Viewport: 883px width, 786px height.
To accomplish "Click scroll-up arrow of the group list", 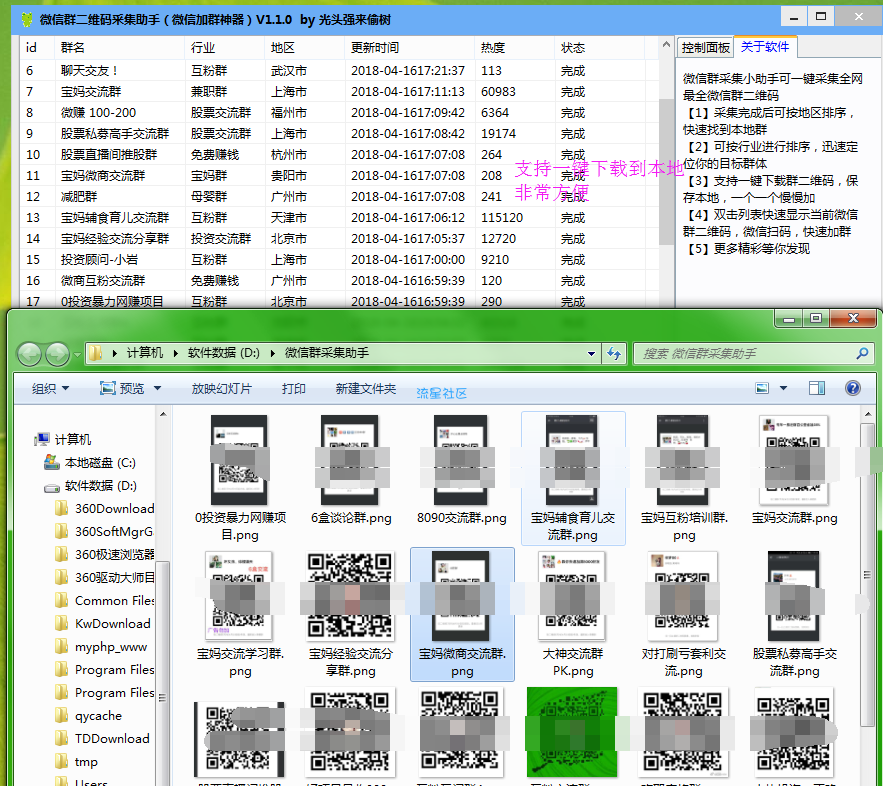I will (x=666, y=44).
